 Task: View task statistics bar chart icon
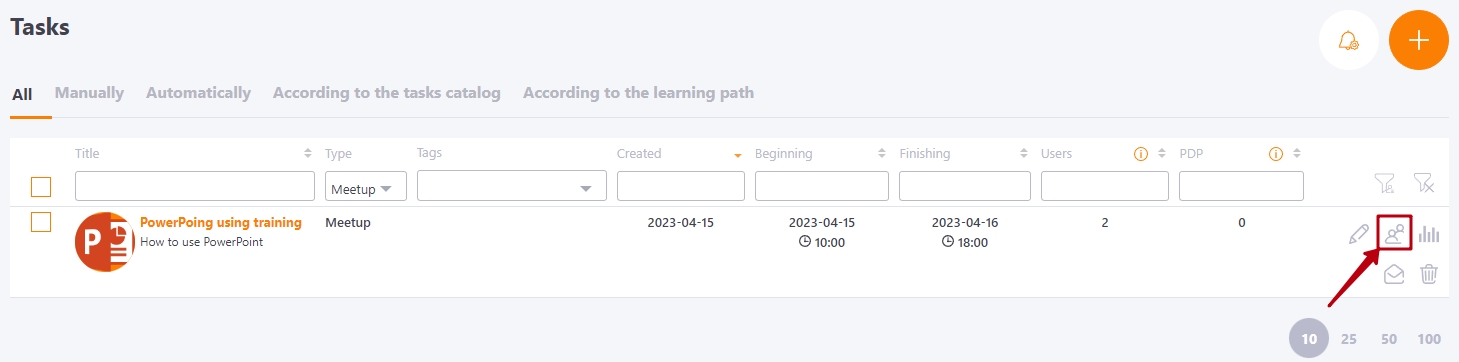tap(1429, 234)
